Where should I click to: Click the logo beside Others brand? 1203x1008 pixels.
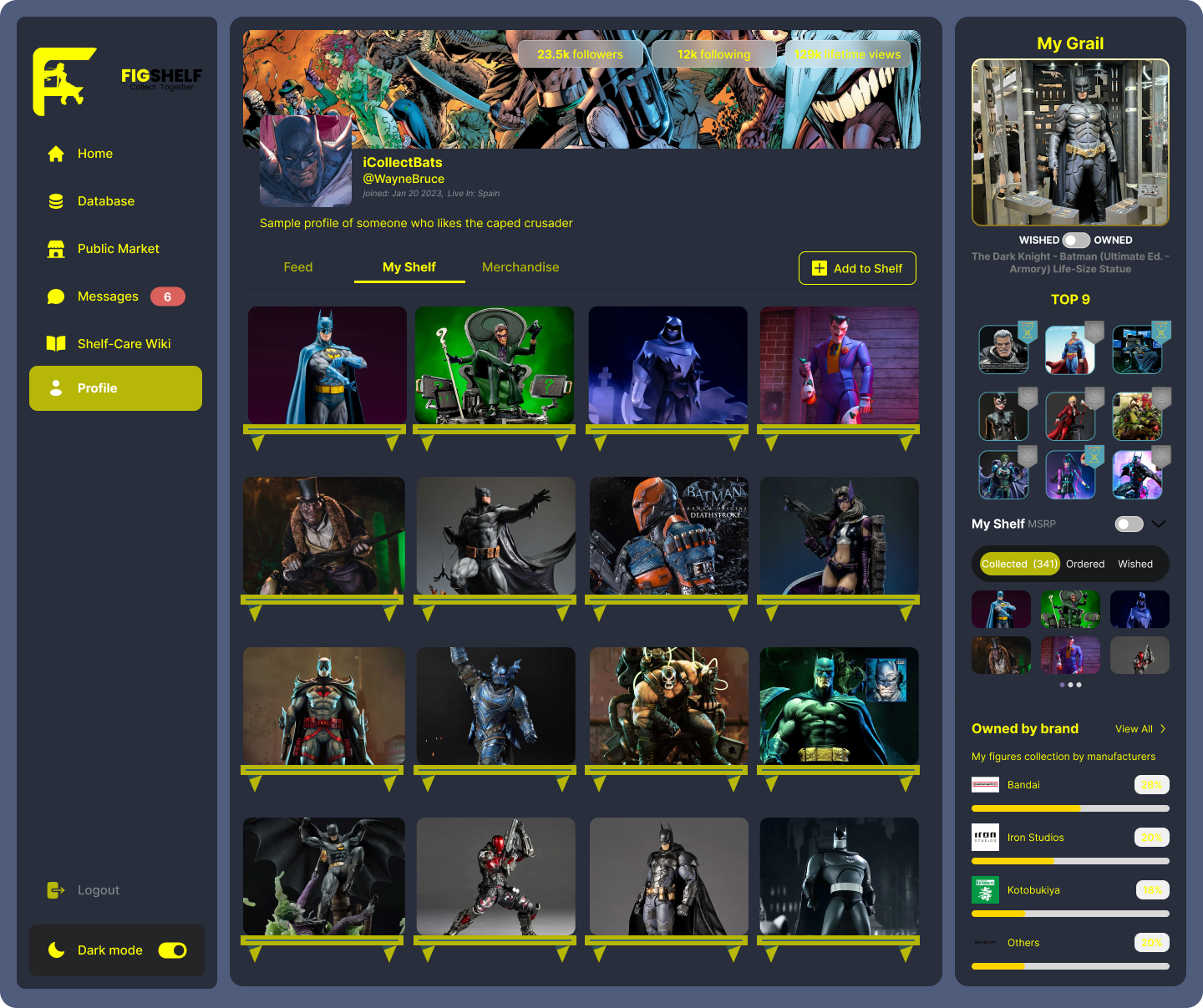pyautogui.click(x=985, y=943)
